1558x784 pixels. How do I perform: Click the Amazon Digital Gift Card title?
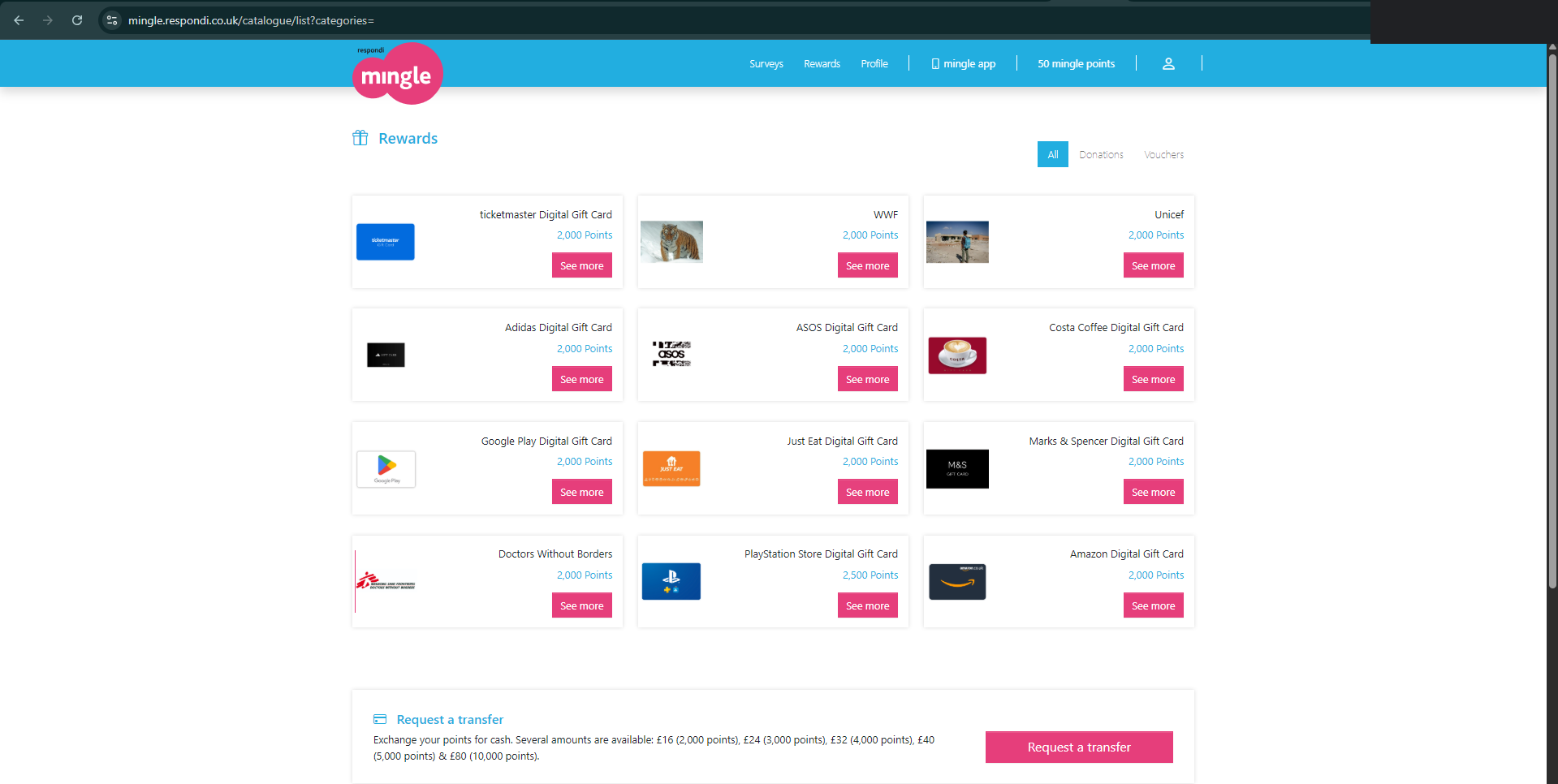click(x=1126, y=554)
